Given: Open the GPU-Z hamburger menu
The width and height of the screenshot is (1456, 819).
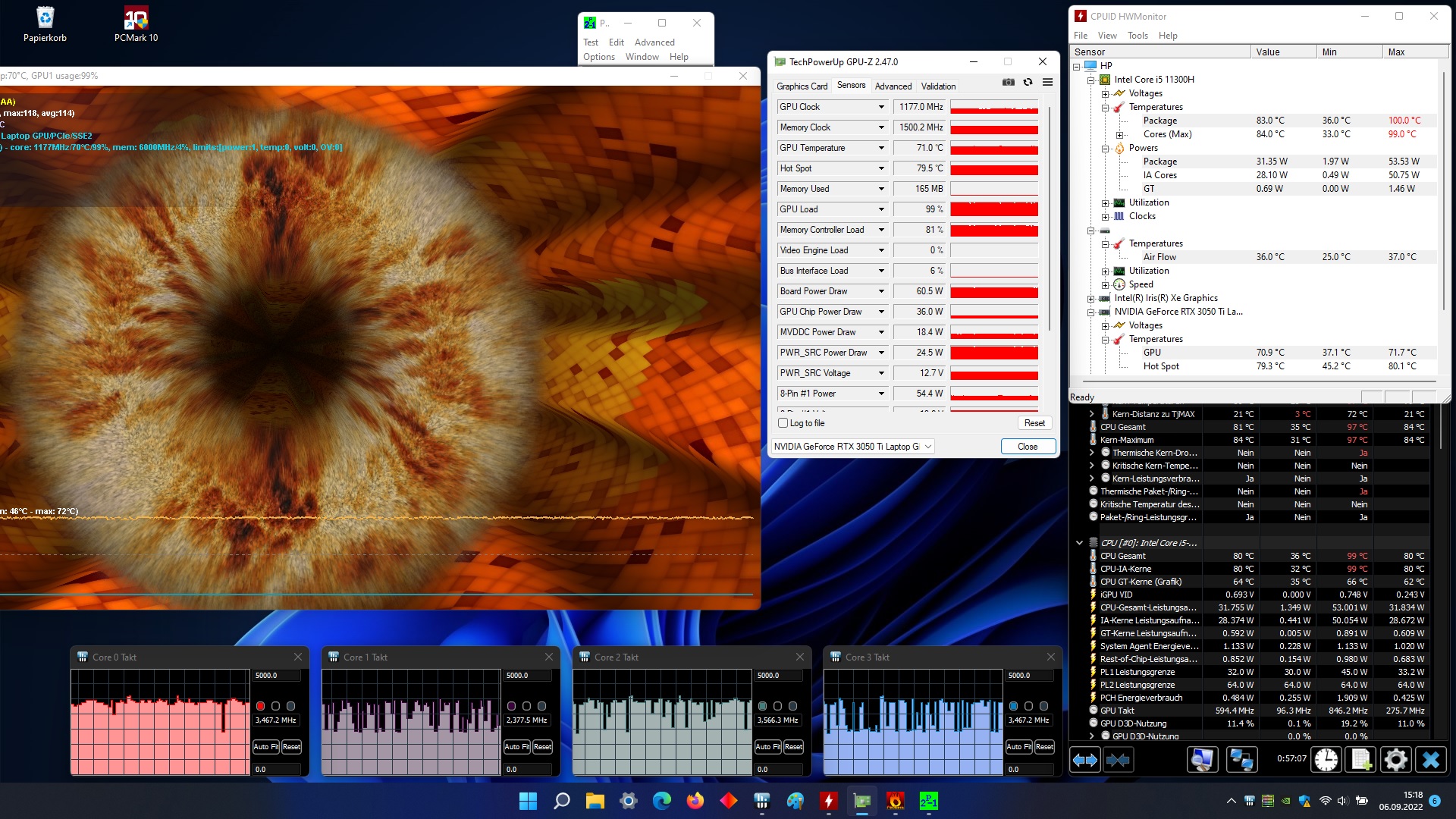Looking at the screenshot, I should 1047,82.
